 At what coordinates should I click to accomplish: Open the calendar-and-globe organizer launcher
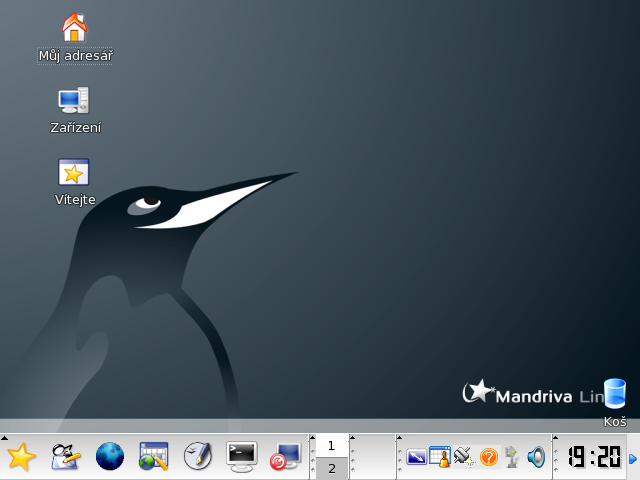[153, 456]
